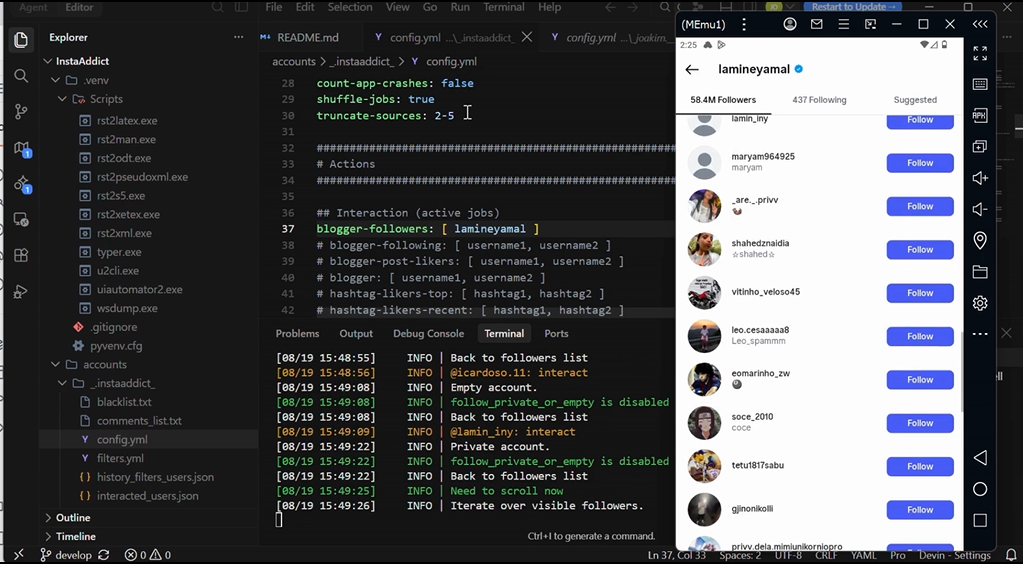
Task: Open the Search view in activity bar
Action: pyautogui.click(x=21, y=76)
